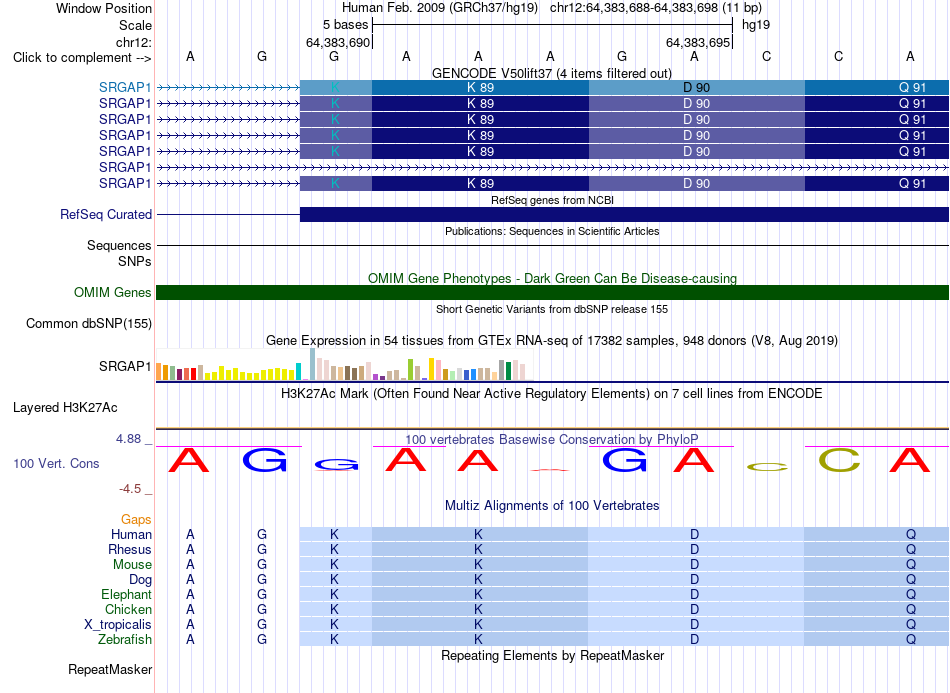Viewport: 950px width, 693px height.
Task: Click D 90 codon in light-blue SRGAP1 transcript
Action: pos(696,87)
